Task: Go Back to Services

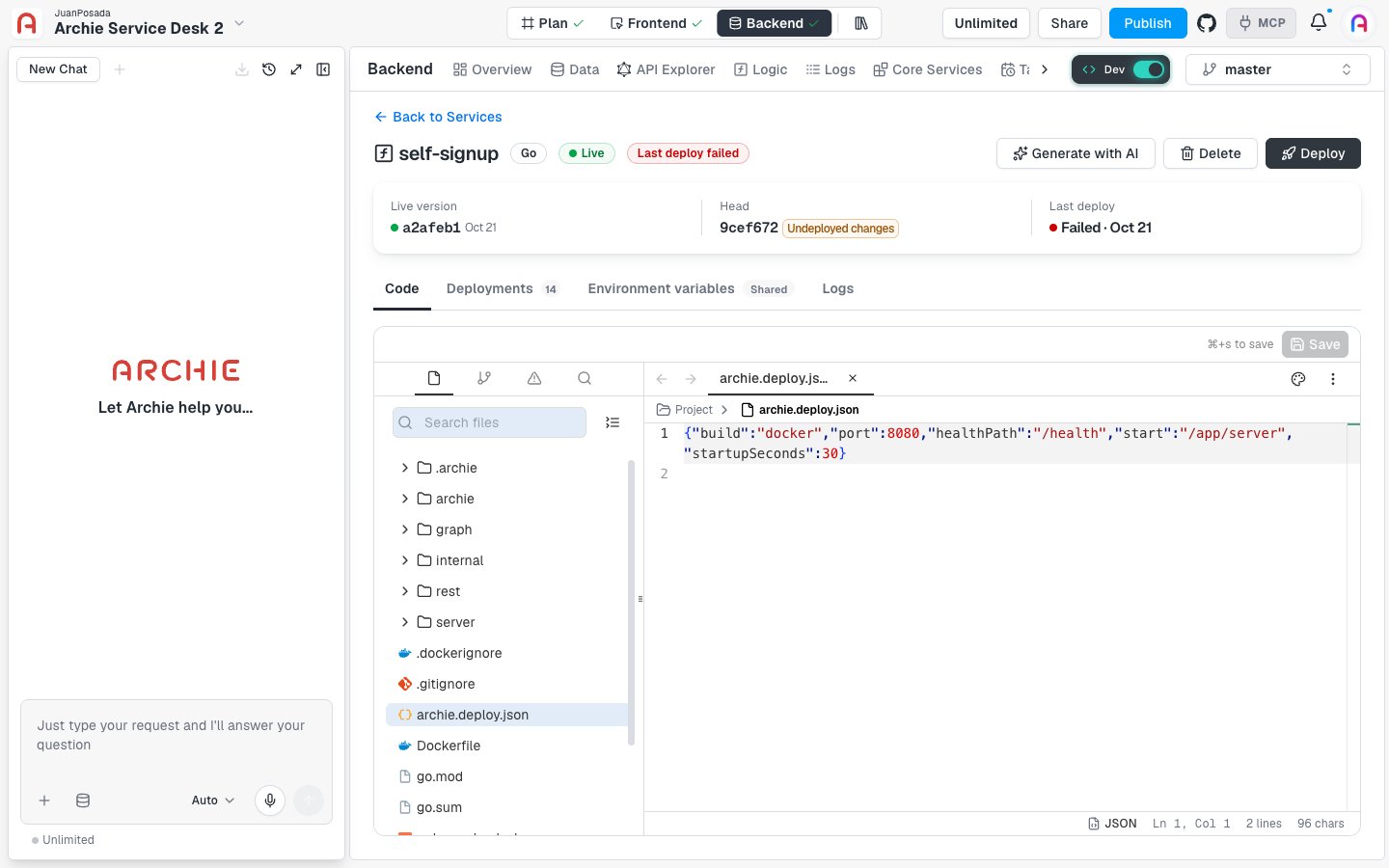Action: 438,117
